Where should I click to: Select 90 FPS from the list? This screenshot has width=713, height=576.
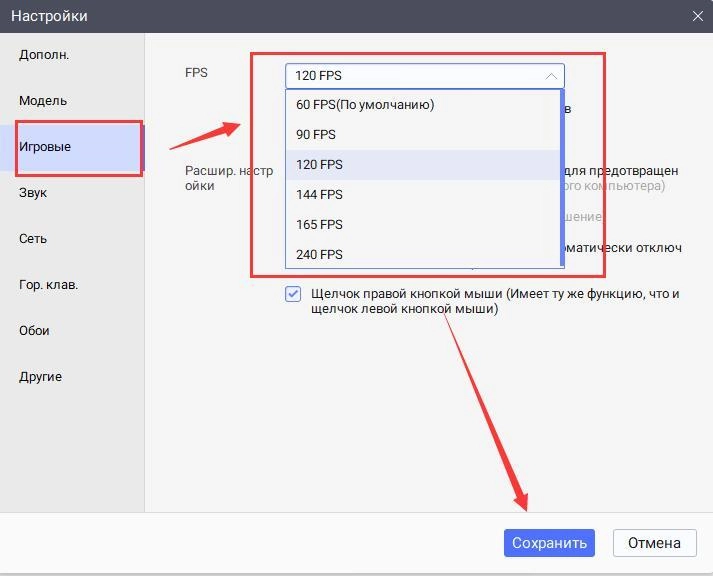pos(316,135)
